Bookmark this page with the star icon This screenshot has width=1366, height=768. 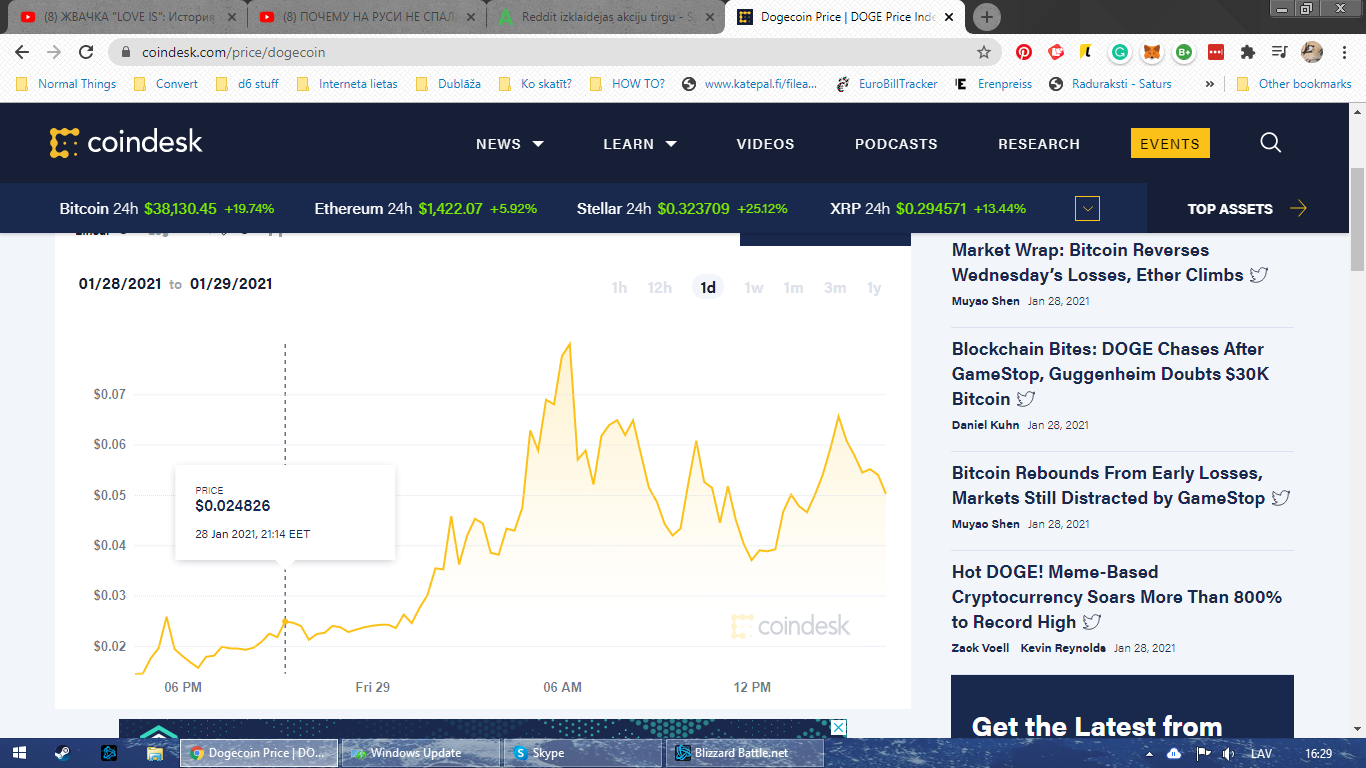(x=984, y=52)
